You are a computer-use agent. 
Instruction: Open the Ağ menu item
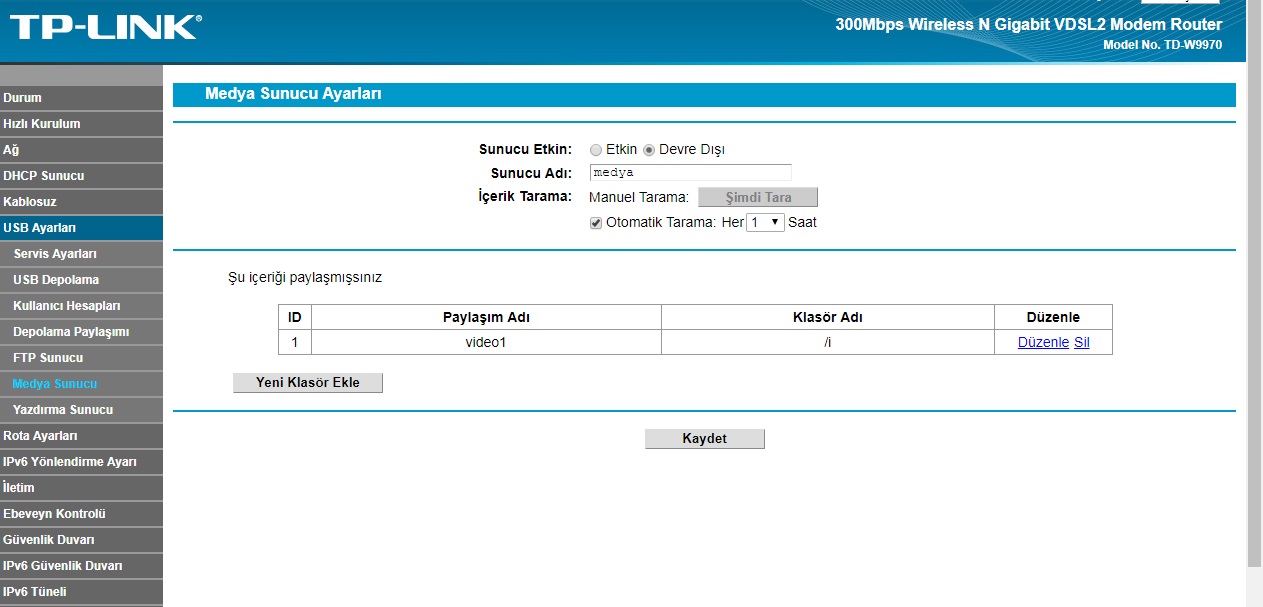click(81, 150)
